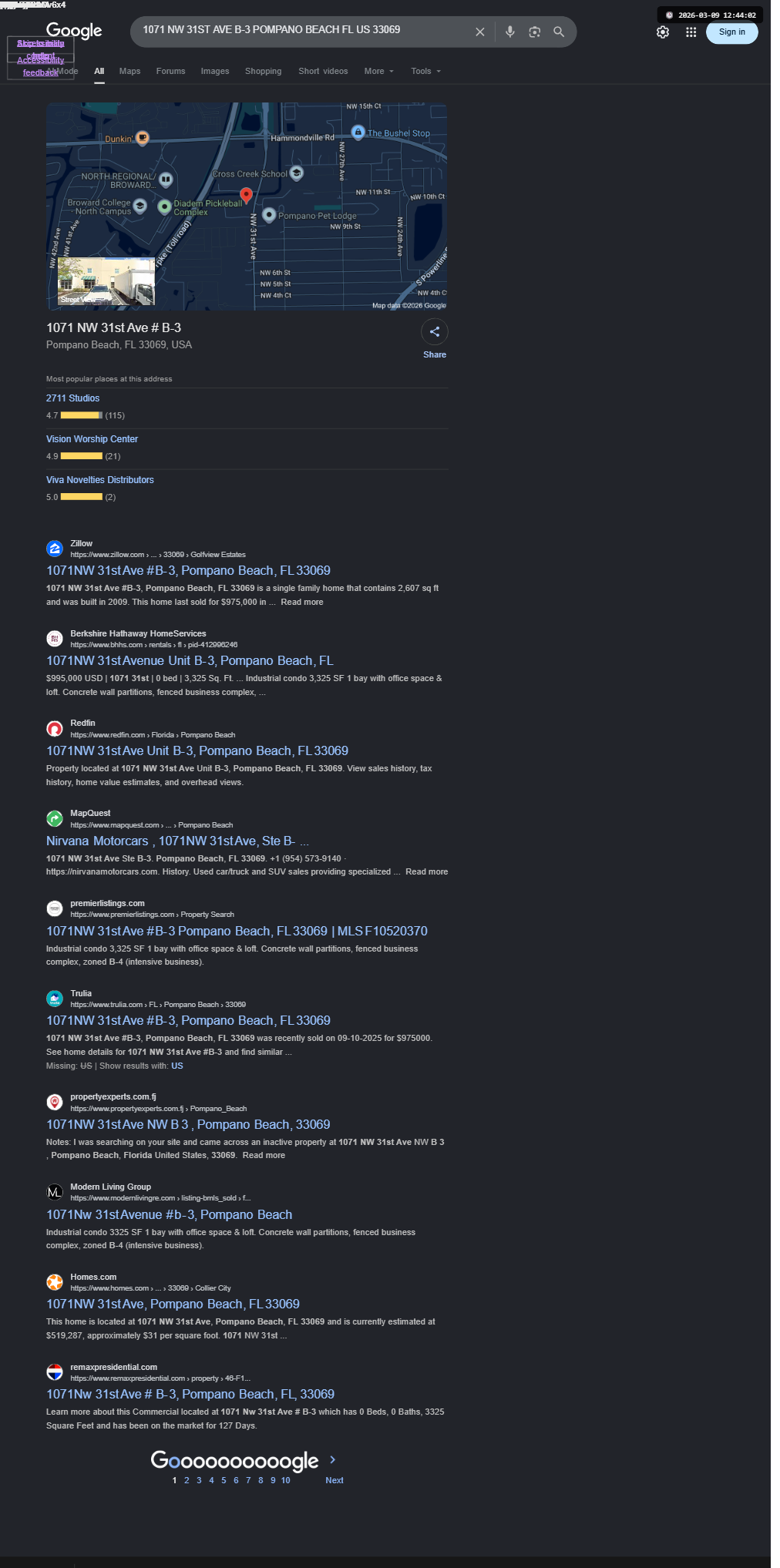780x1568 pixels.
Task: Open the Zillow listing result
Action: click(x=188, y=571)
